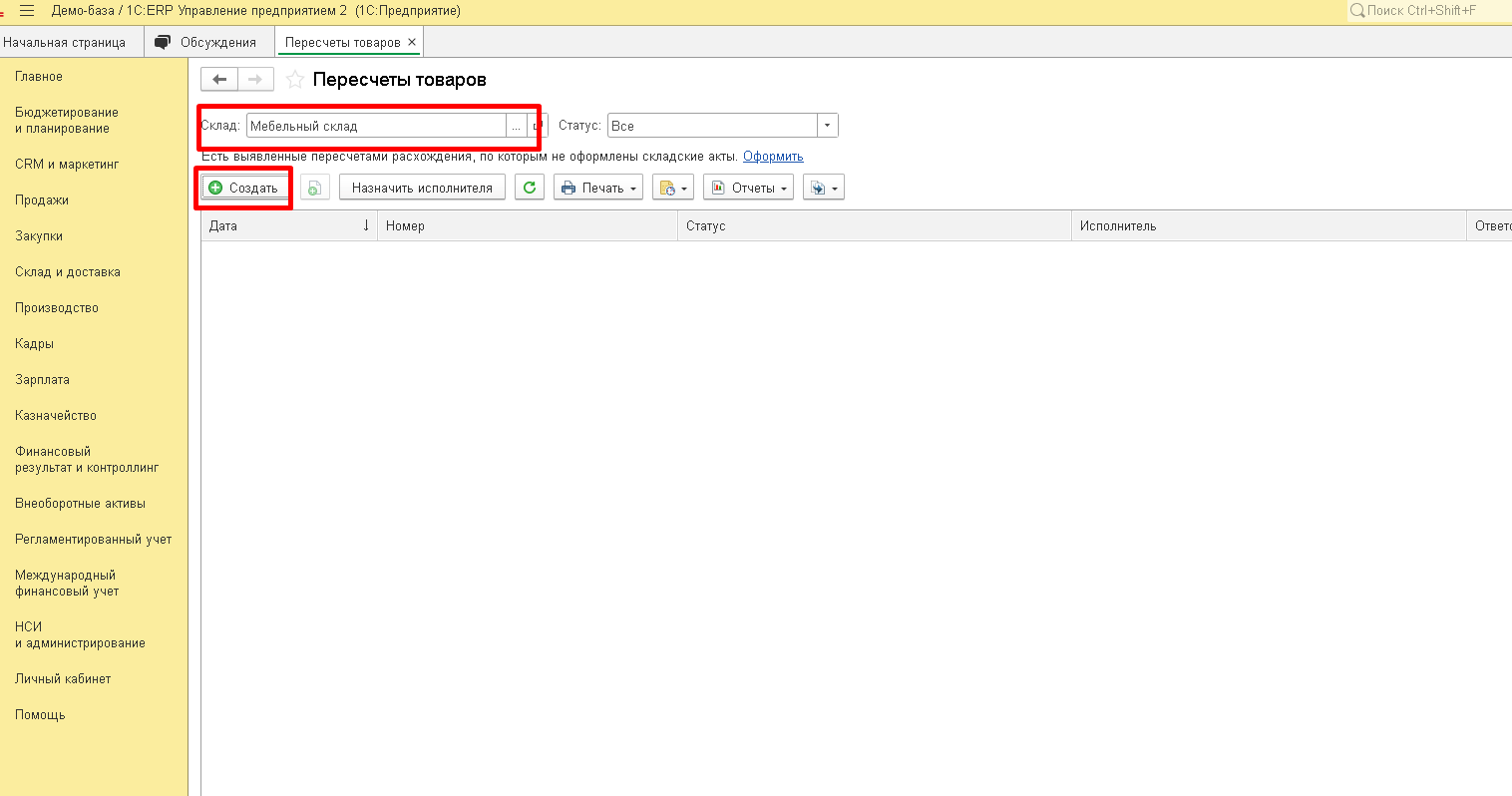This screenshot has height=796, width=1512.
Task: Open Личный кабинет section
Action: click(x=63, y=679)
